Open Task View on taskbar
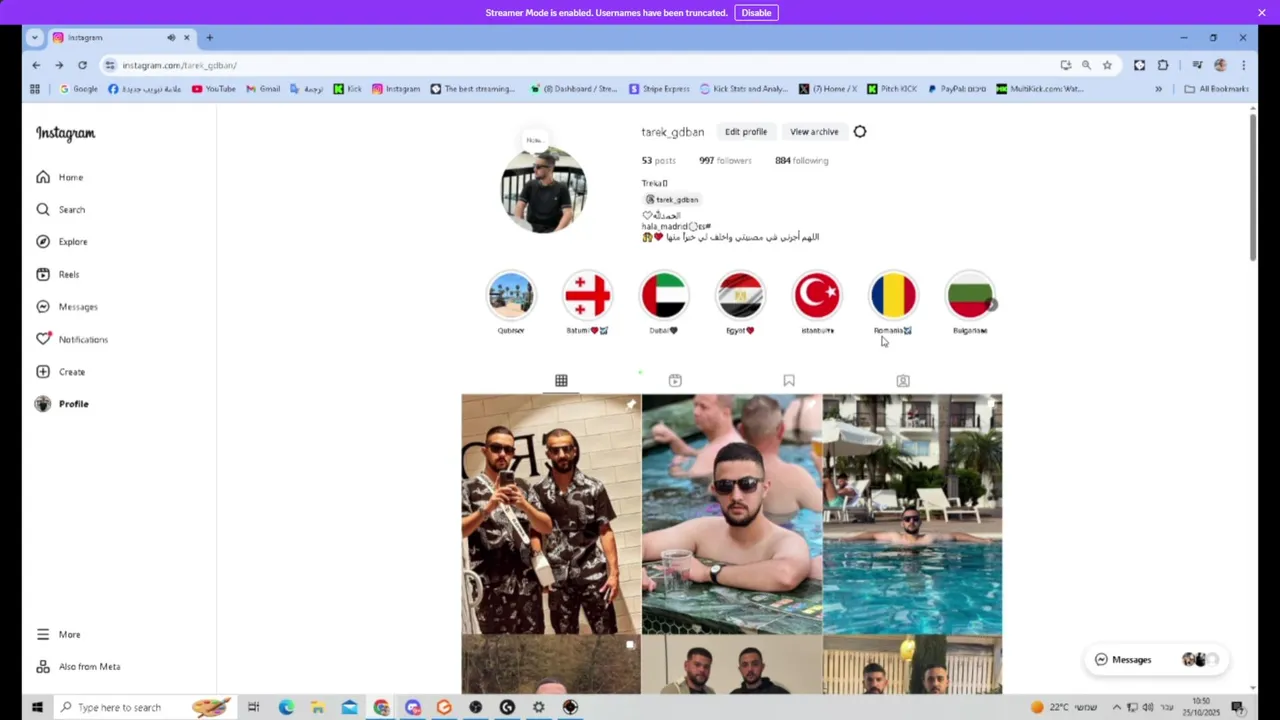1280x720 pixels. (254, 707)
